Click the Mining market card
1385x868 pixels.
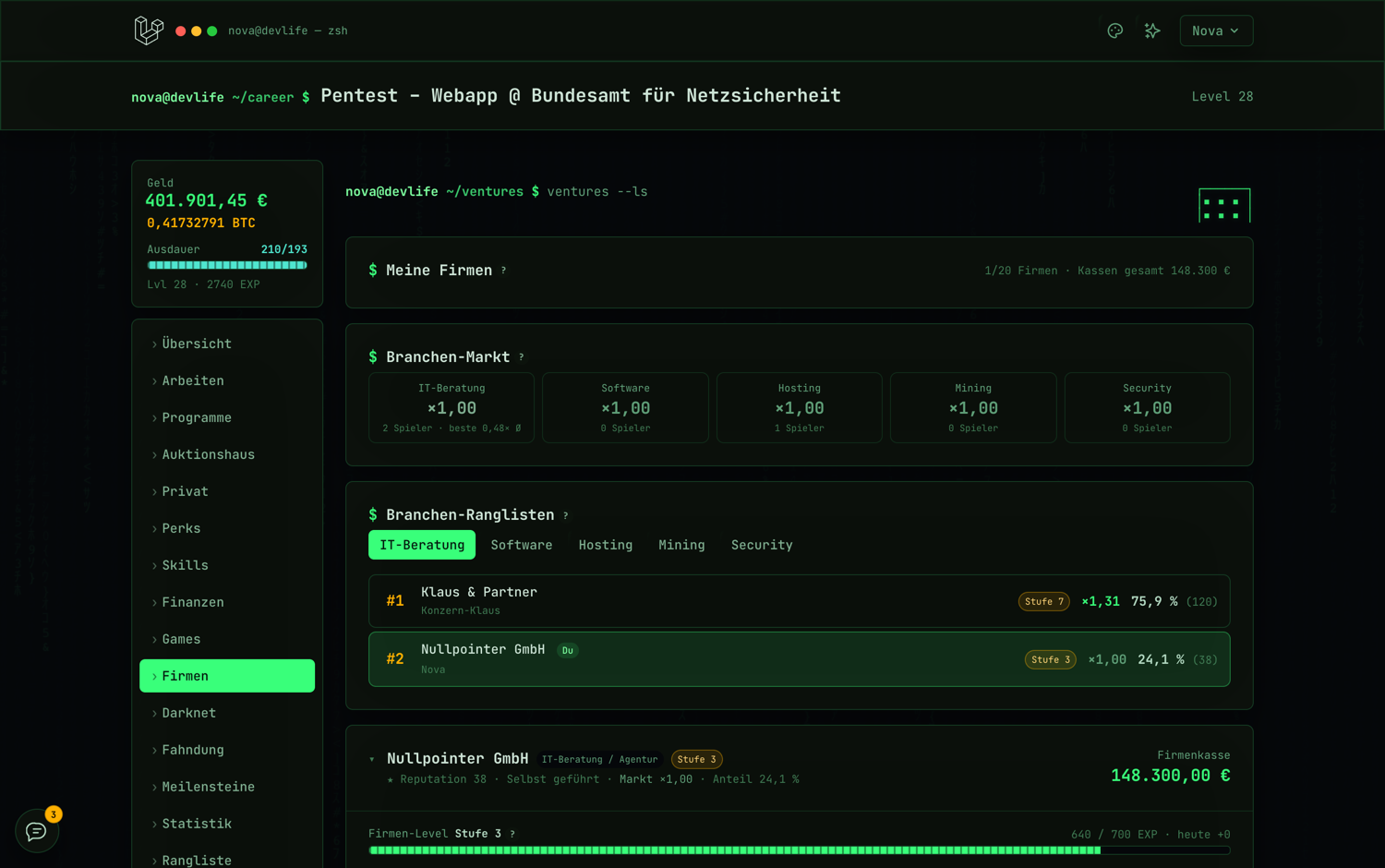pyautogui.click(x=973, y=407)
